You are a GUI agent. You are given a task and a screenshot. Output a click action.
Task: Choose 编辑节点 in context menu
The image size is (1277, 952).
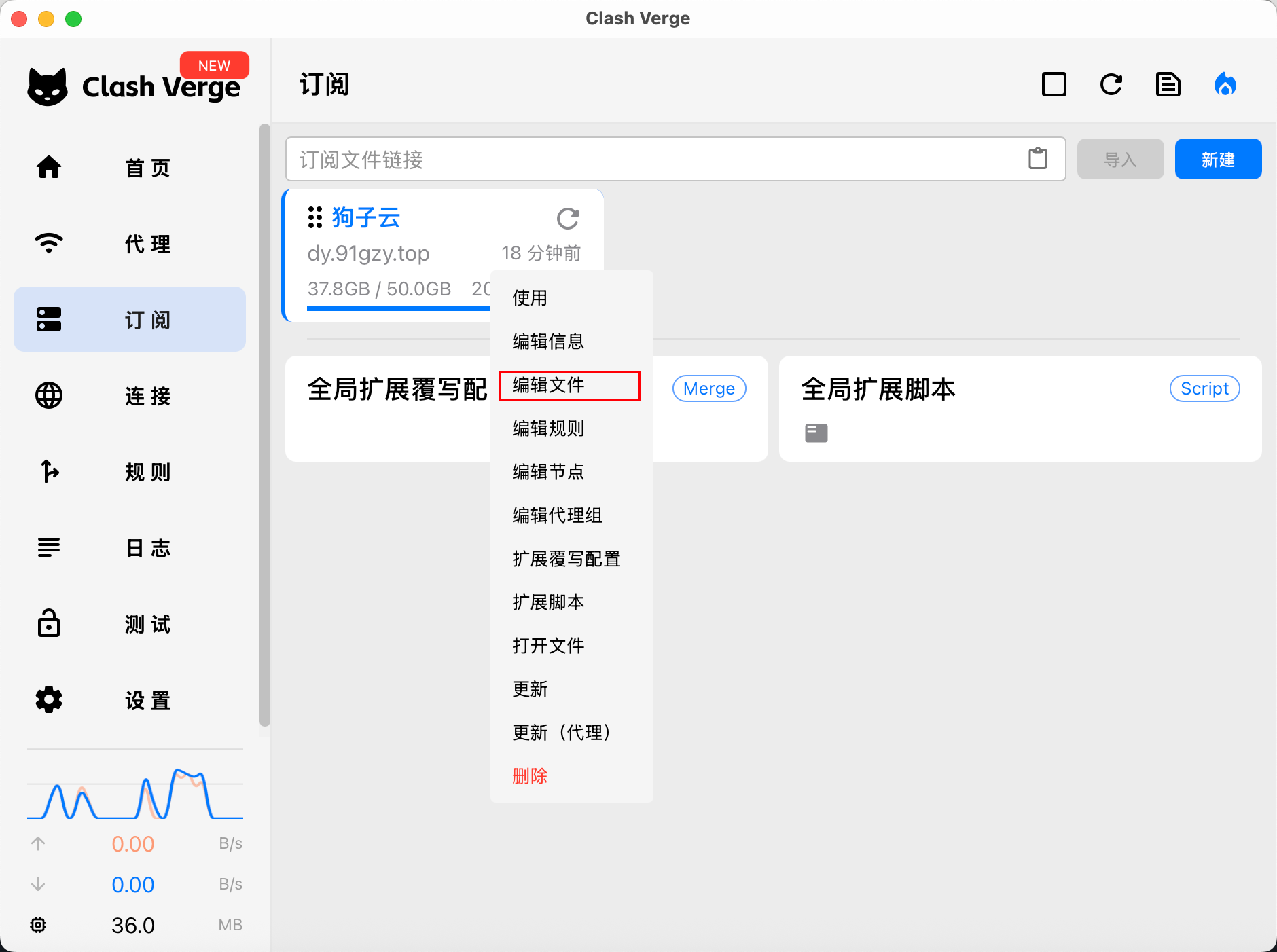(548, 472)
